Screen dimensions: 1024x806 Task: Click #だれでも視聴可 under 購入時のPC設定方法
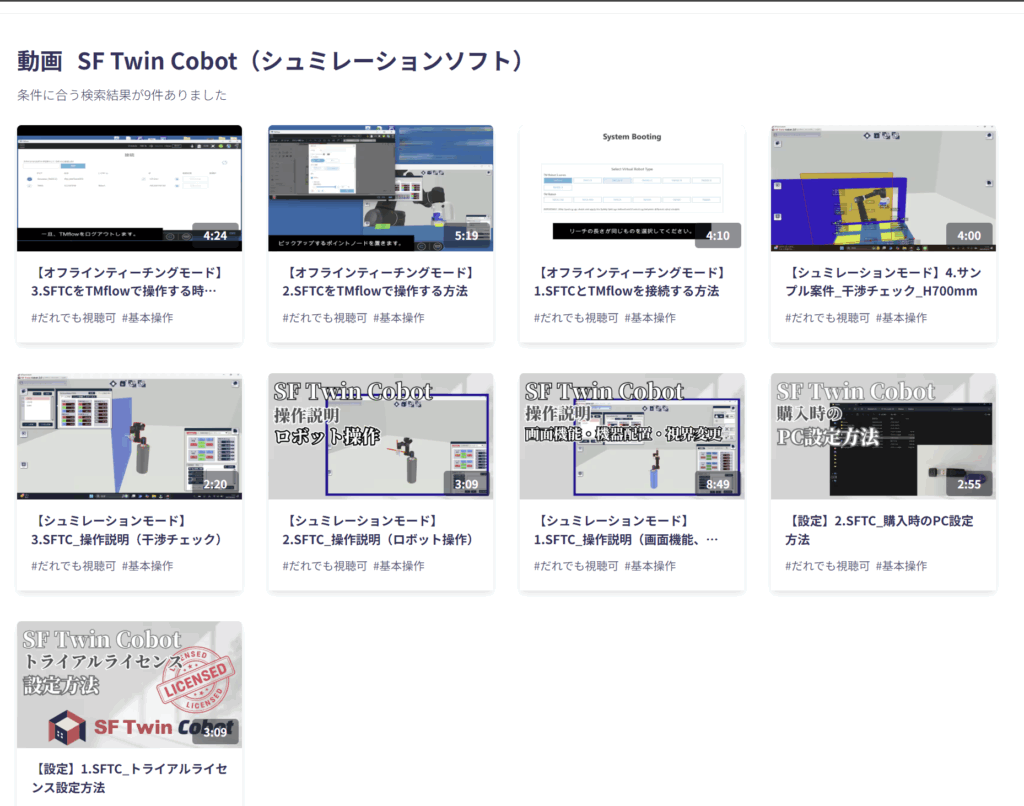click(828, 566)
